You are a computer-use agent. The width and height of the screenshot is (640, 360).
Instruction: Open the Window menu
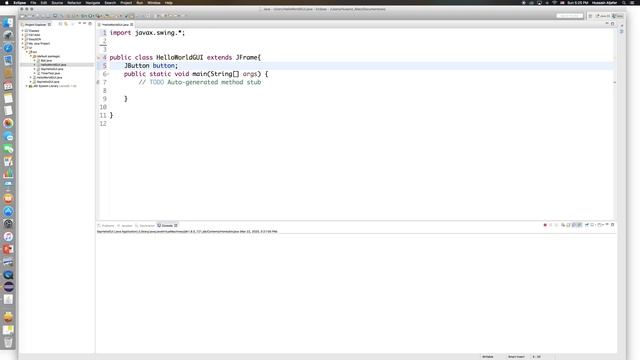pos(154,2)
